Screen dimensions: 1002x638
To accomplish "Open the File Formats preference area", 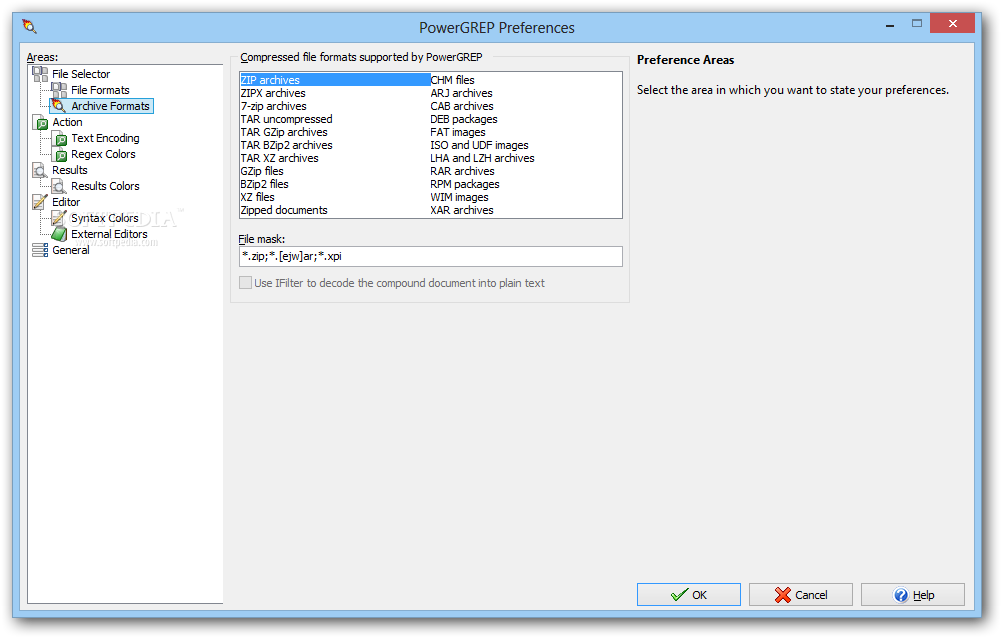I will pyautogui.click(x=100, y=90).
